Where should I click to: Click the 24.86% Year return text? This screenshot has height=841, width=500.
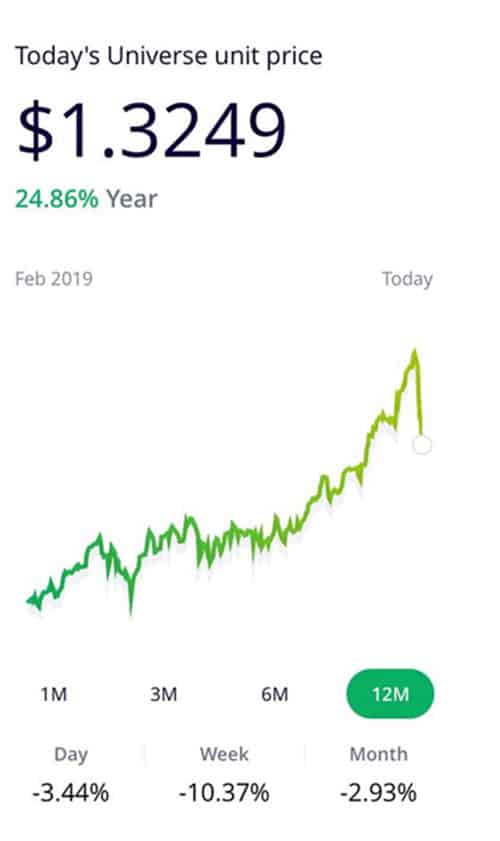pos(86,199)
